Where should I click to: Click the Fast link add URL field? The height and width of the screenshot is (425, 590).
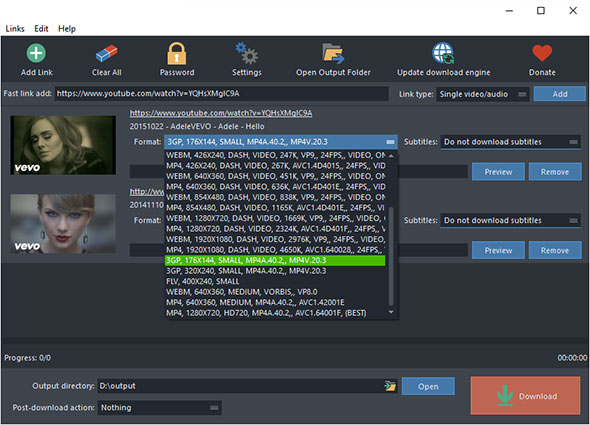click(222, 94)
